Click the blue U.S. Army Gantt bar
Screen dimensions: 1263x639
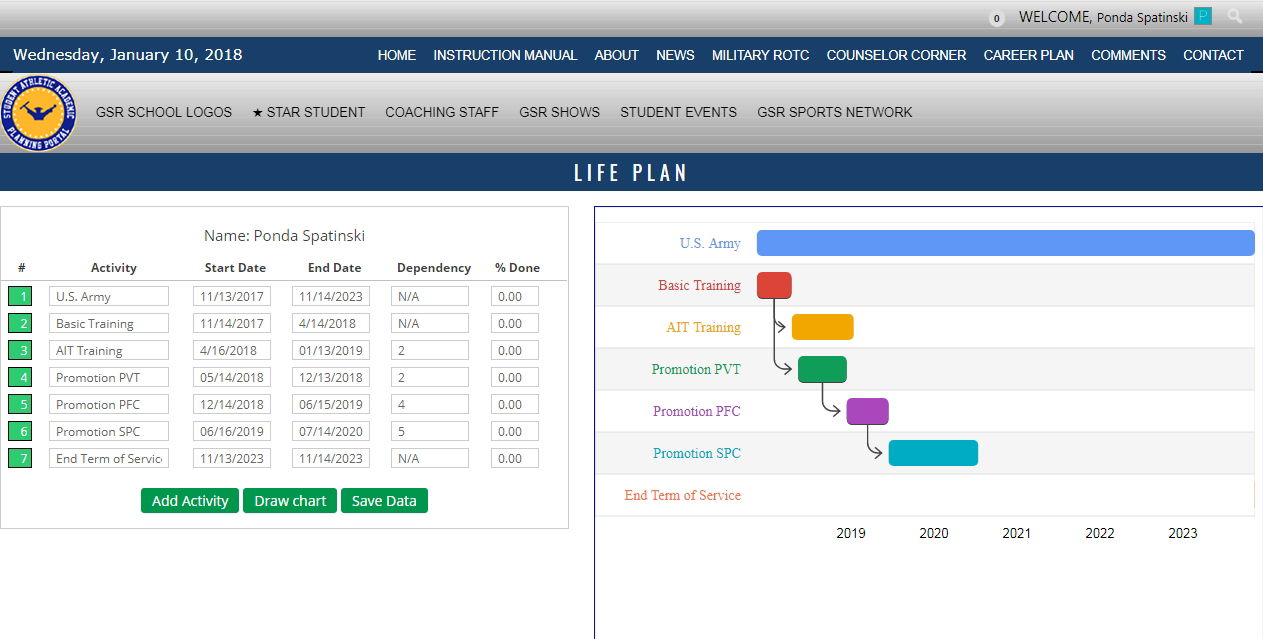click(x=1005, y=243)
